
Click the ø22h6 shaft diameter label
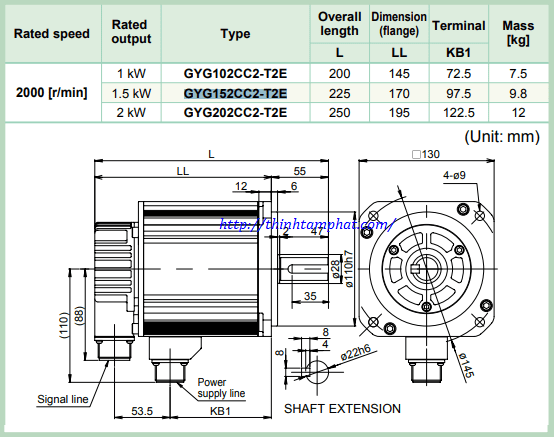click(x=356, y=353)
